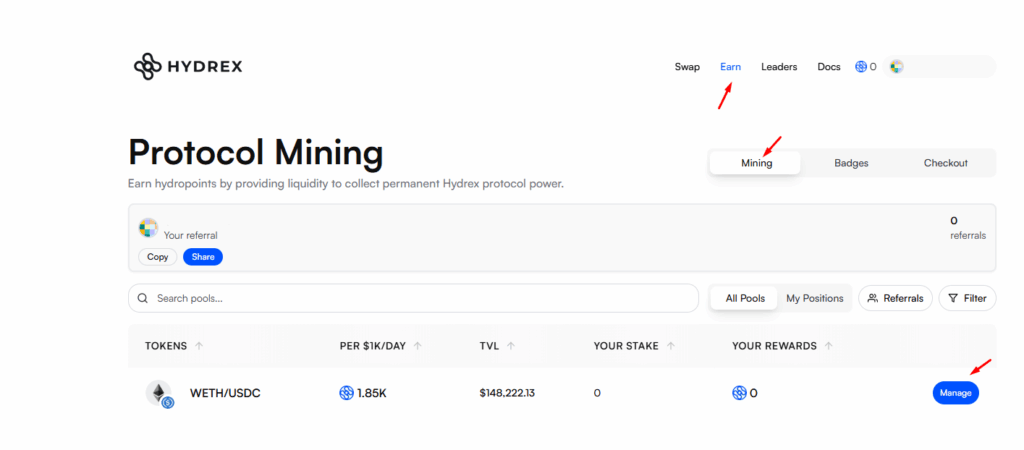Click the YOUR STAKE column header
Viewport: 1024px width, 450px height.
[626, 346]
